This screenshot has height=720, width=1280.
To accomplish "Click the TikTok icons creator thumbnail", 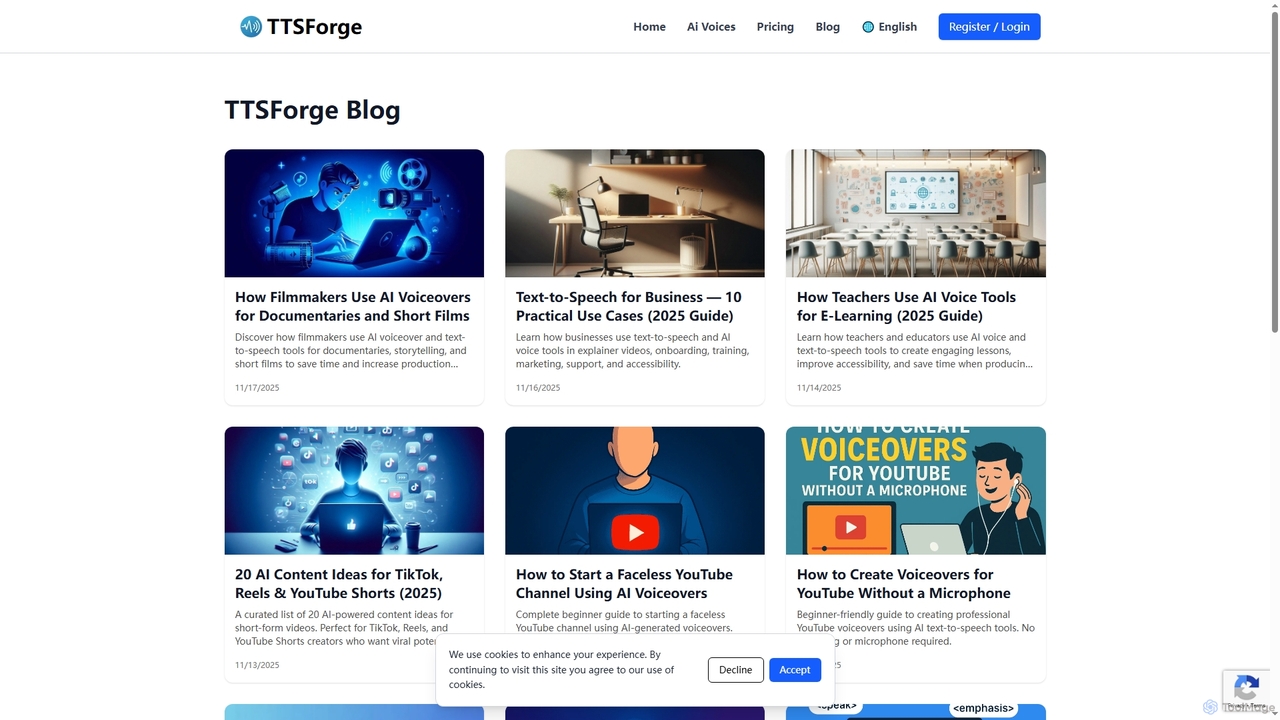I will pos(354,490).
